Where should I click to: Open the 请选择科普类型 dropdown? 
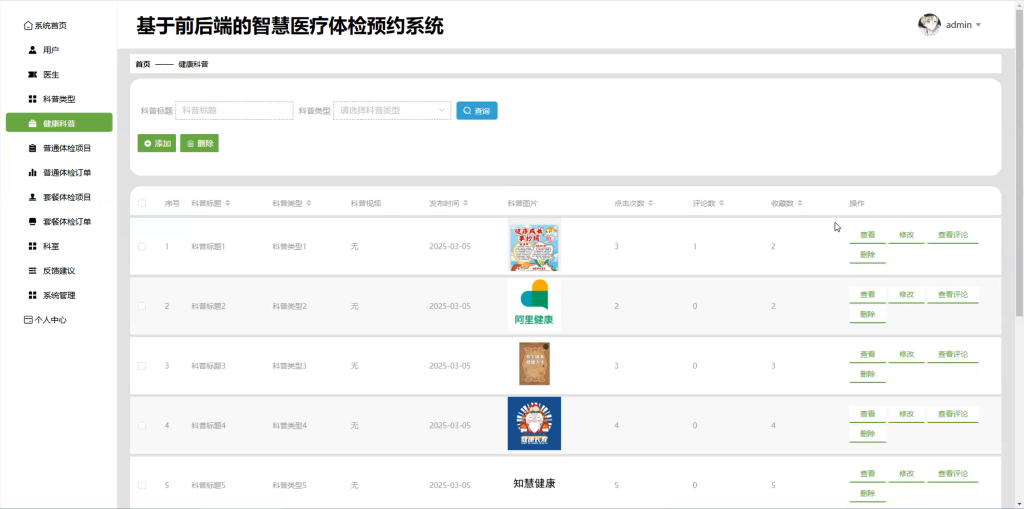click(392, 111)
